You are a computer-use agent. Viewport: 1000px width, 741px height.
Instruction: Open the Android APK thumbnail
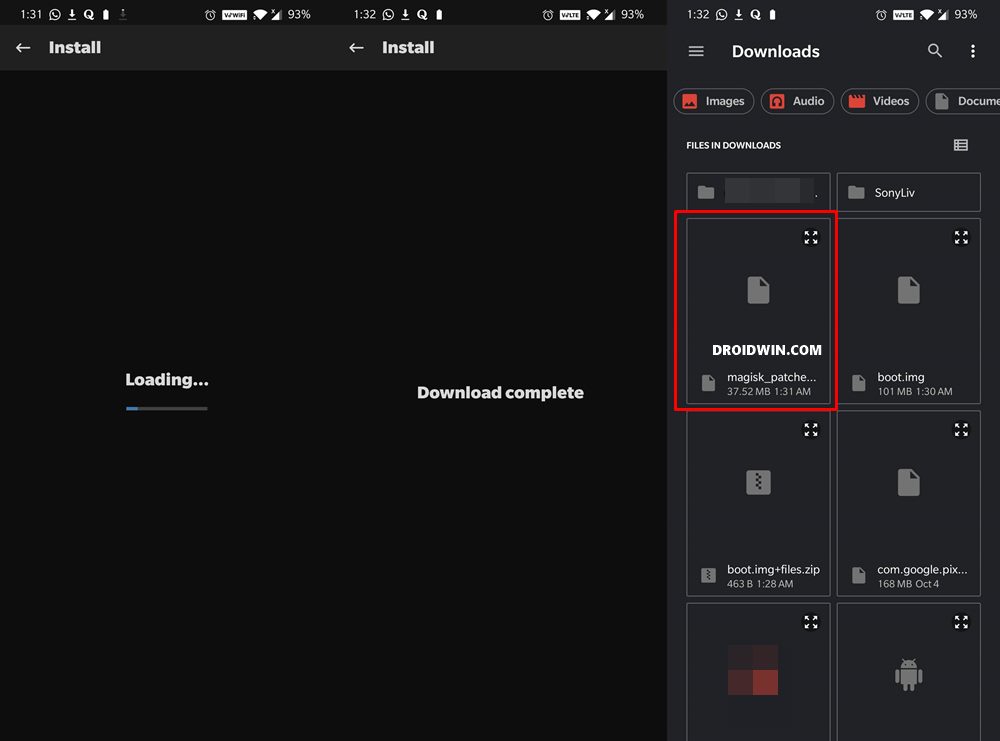(x=908, y=674)
